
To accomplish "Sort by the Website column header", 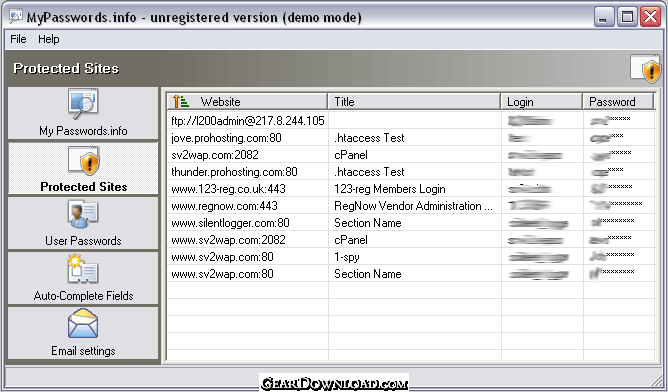I will point(247,101).
